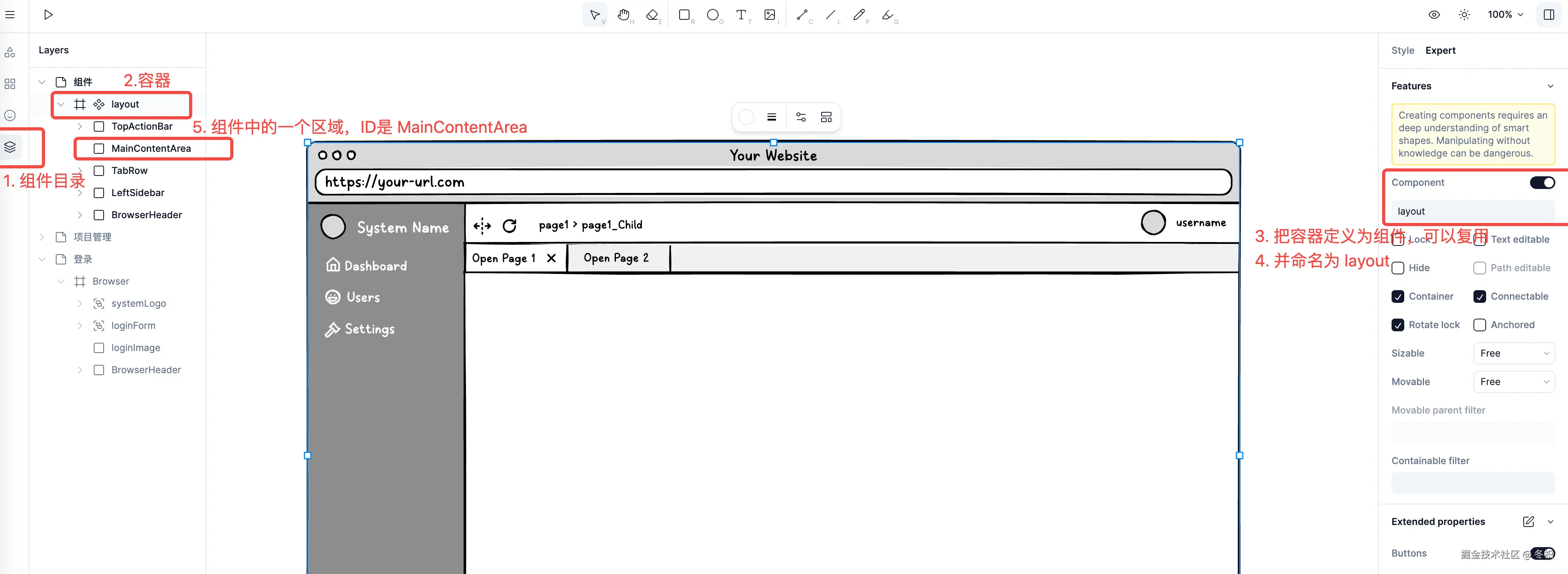Focus the Movable parent filter field
This screenshot has height=574, width=1568.
click(1473, 433)
